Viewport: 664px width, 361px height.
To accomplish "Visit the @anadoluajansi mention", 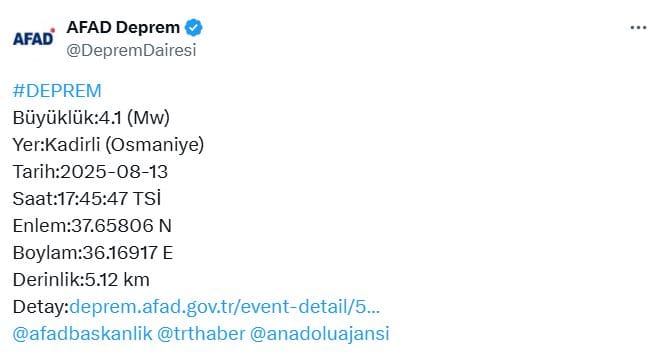I will point(319,334).
